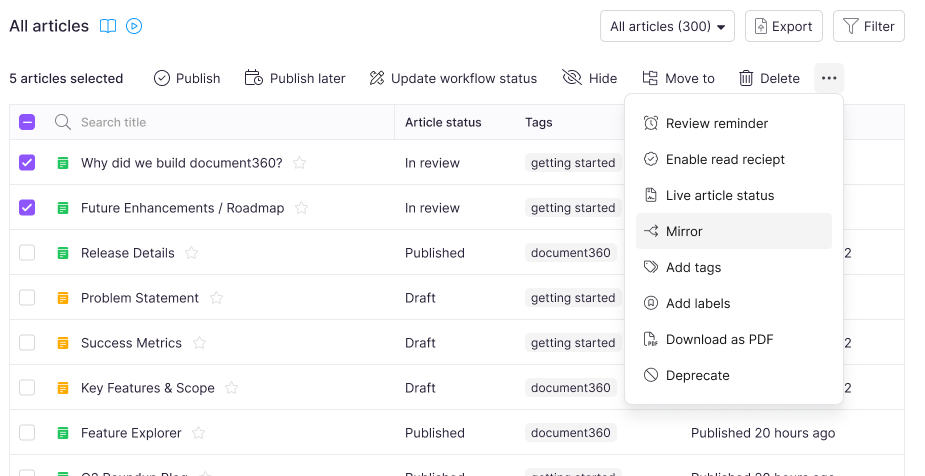Click the getting started tag on Success Metrics row
The height and width of the screenshot is (476, 925).
click(573, 343)
